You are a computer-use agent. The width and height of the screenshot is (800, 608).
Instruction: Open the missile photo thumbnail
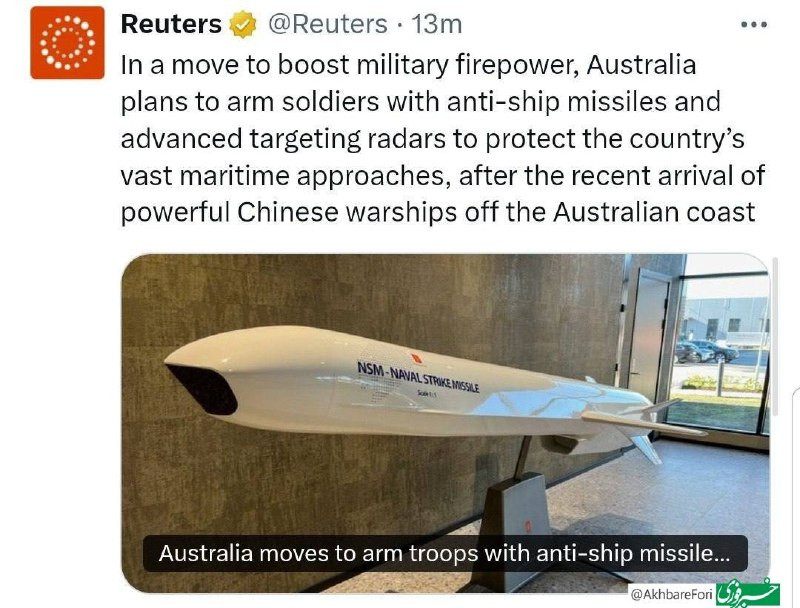(445, 423)
